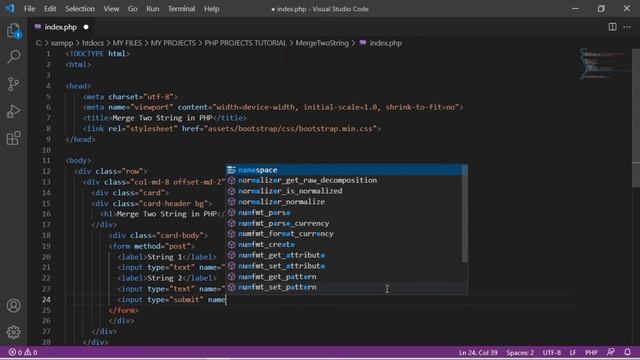Image resolution: width=640 pixels, height=360 pixels.
Task: Choose normalizer_is_normalized suggestion
Action: tap(347, 191)
